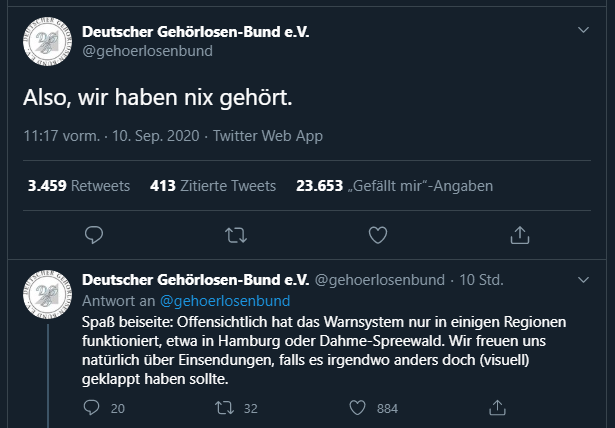Share the reply tweet

click(494, 408)
